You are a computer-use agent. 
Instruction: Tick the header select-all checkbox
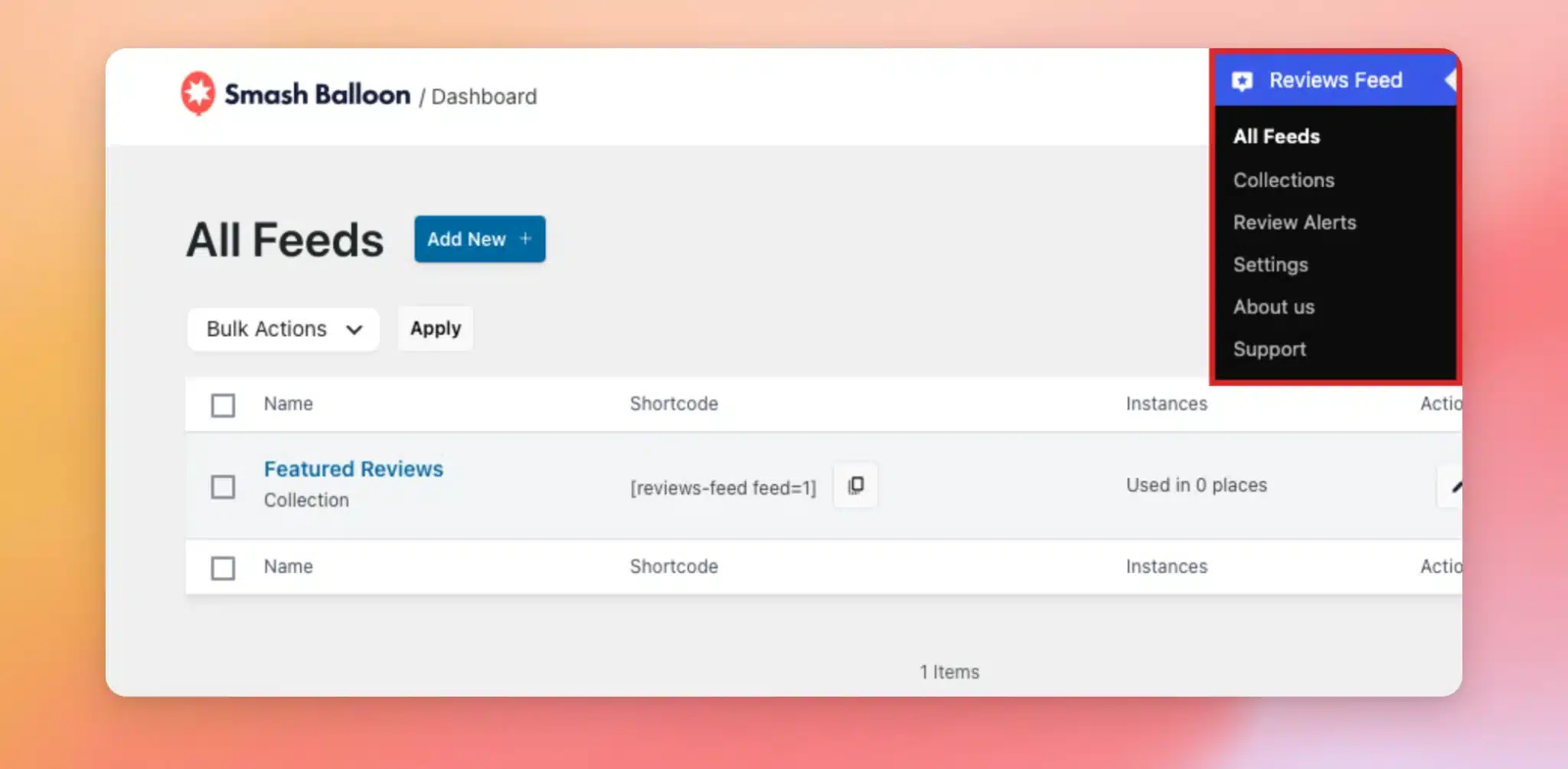pos(223,404)
